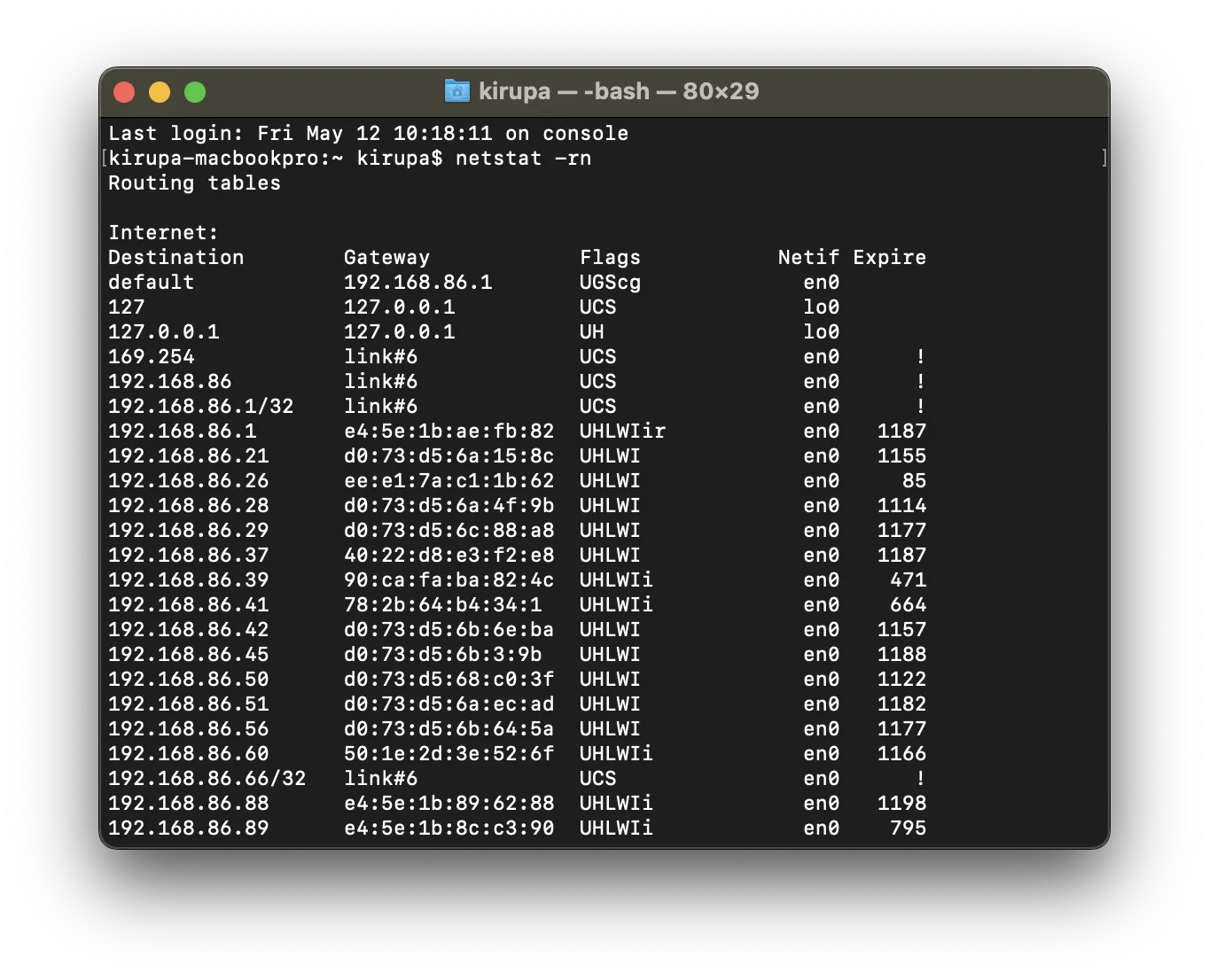Click the folder icon in the title bar
Viewport: 1209px width, 980px height.
point(456,90)
